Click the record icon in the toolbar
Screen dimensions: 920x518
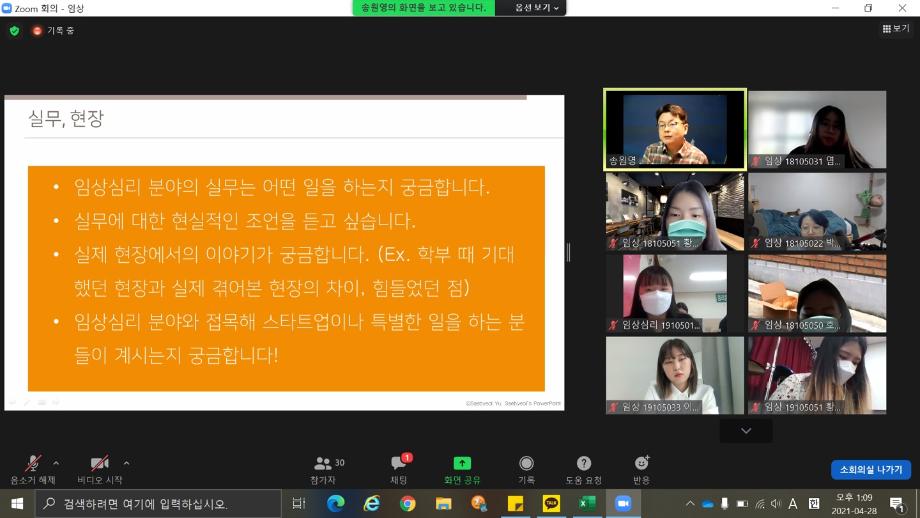coord(526,467)
